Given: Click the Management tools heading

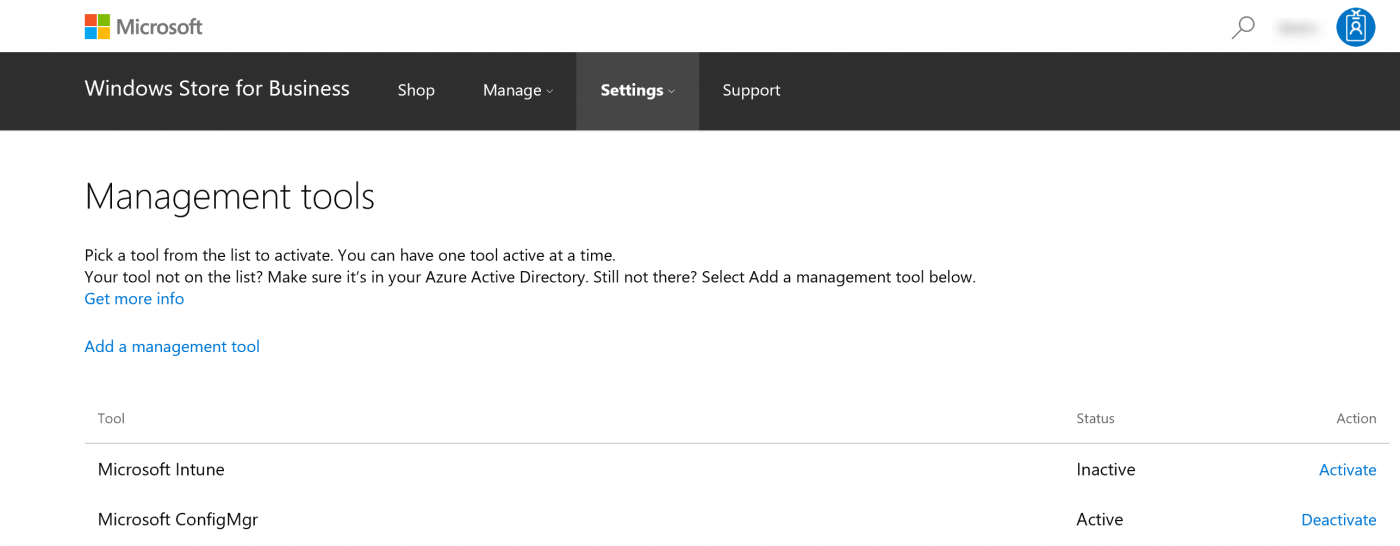Looking at the screenshot, I should 230,196.
